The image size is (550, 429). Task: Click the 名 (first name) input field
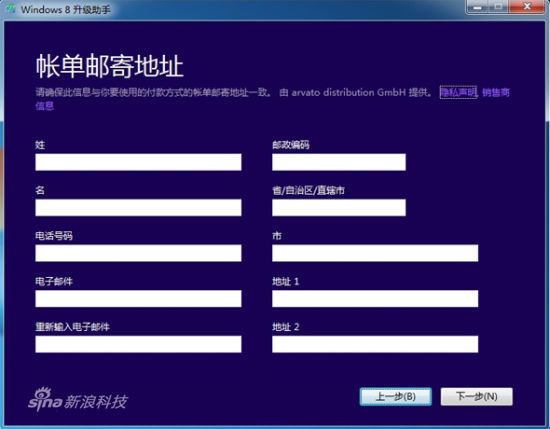(x=138, y=208)
